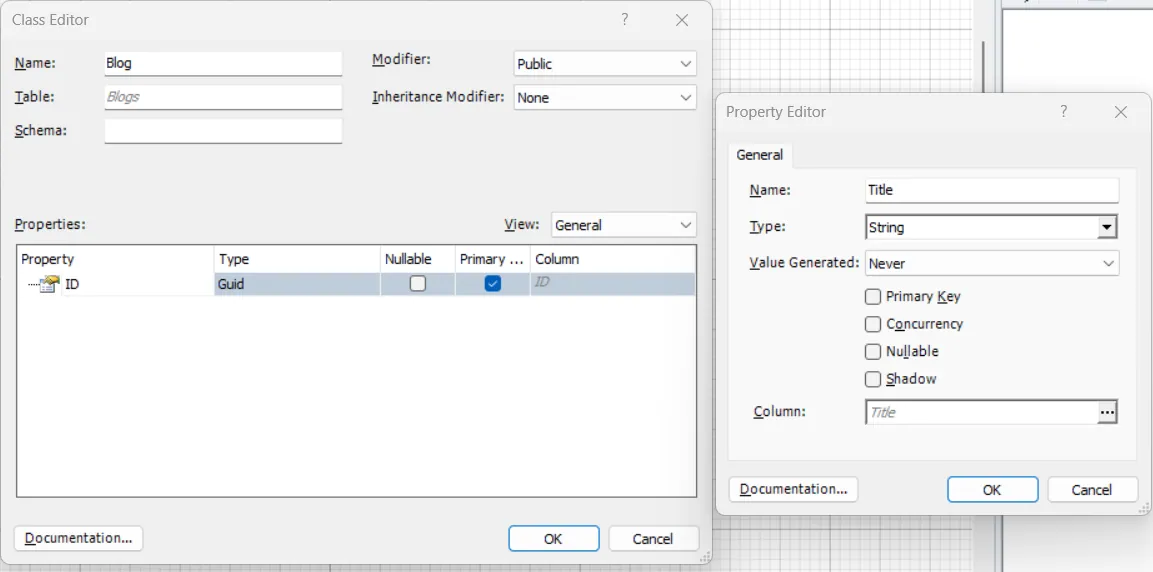The height and width of the screenshot is (572, 1153).
Task: Click the Column ellipsis browse button
Action: [1107, 412]
